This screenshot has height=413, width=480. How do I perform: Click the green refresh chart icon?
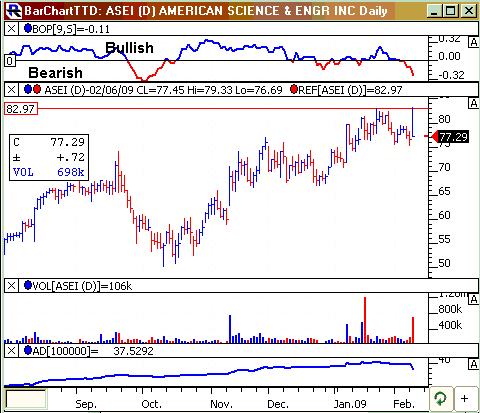441,399
